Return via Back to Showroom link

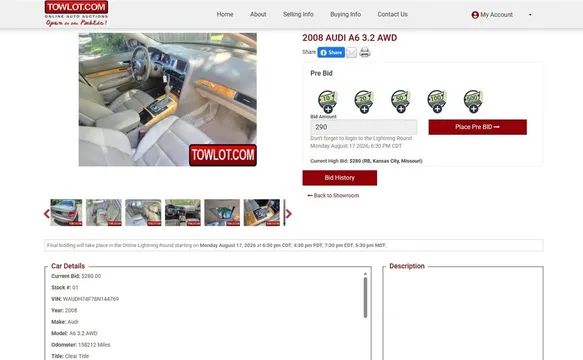pos(333,195)
